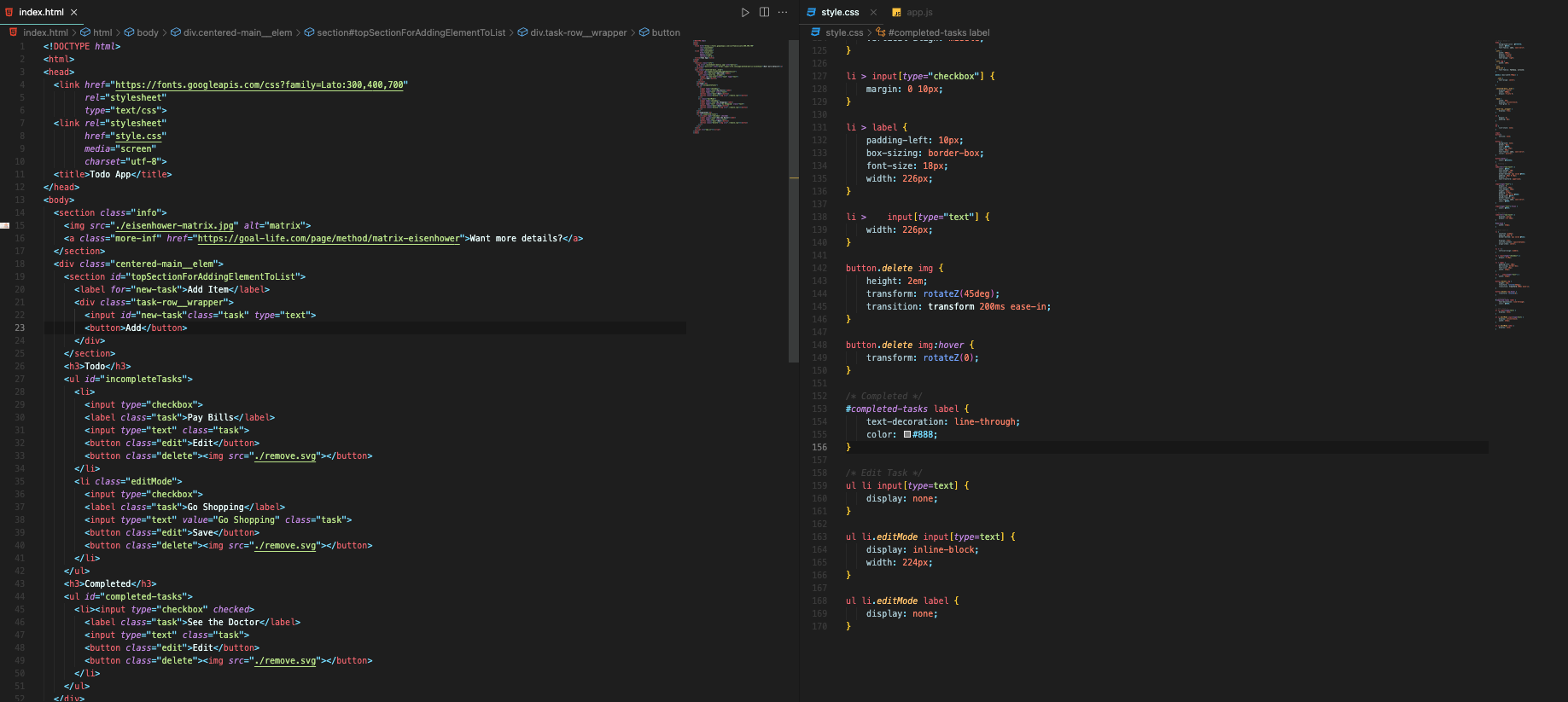Close the index.html tab
Viewport: 1568px width, 702px height.
click(74, 12)
